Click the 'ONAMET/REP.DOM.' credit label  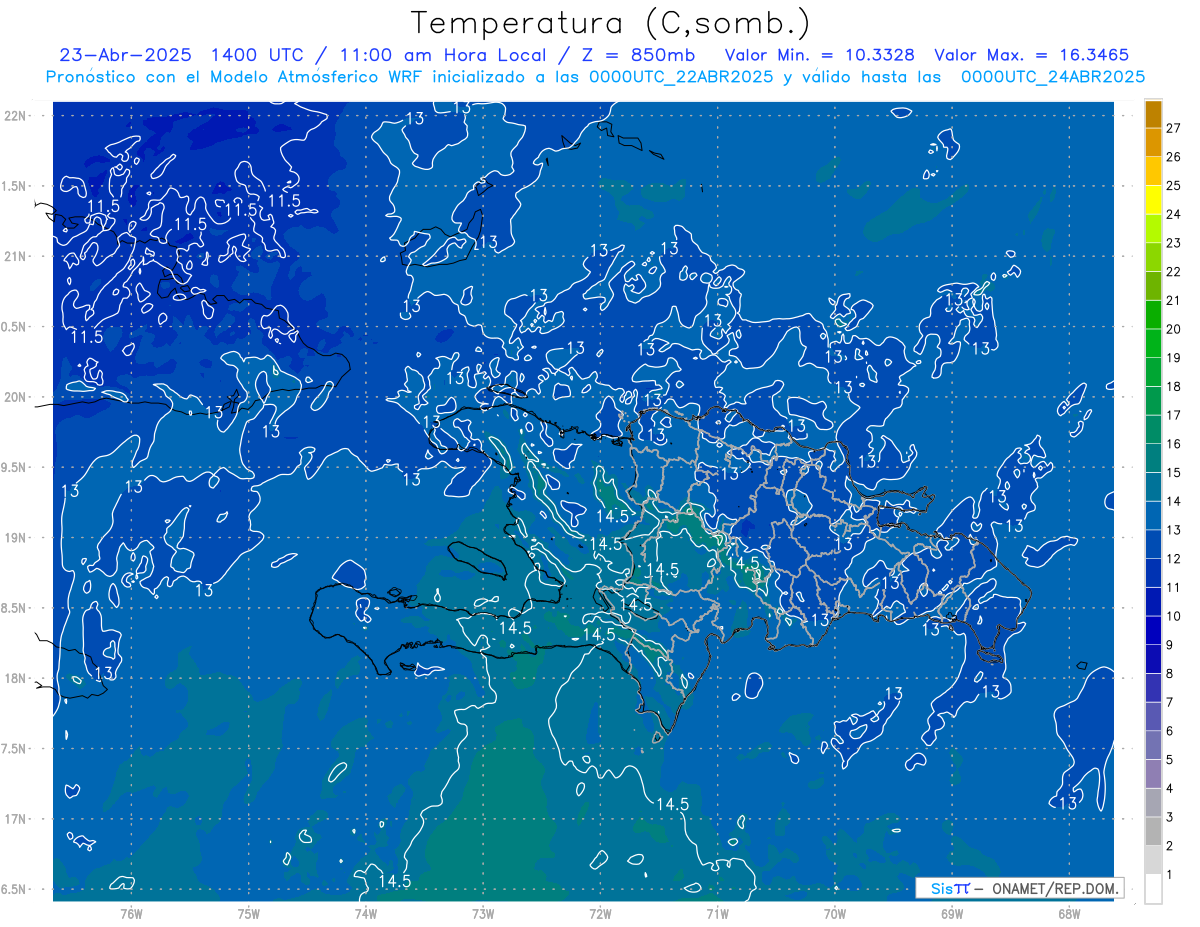click(1054, 888)
